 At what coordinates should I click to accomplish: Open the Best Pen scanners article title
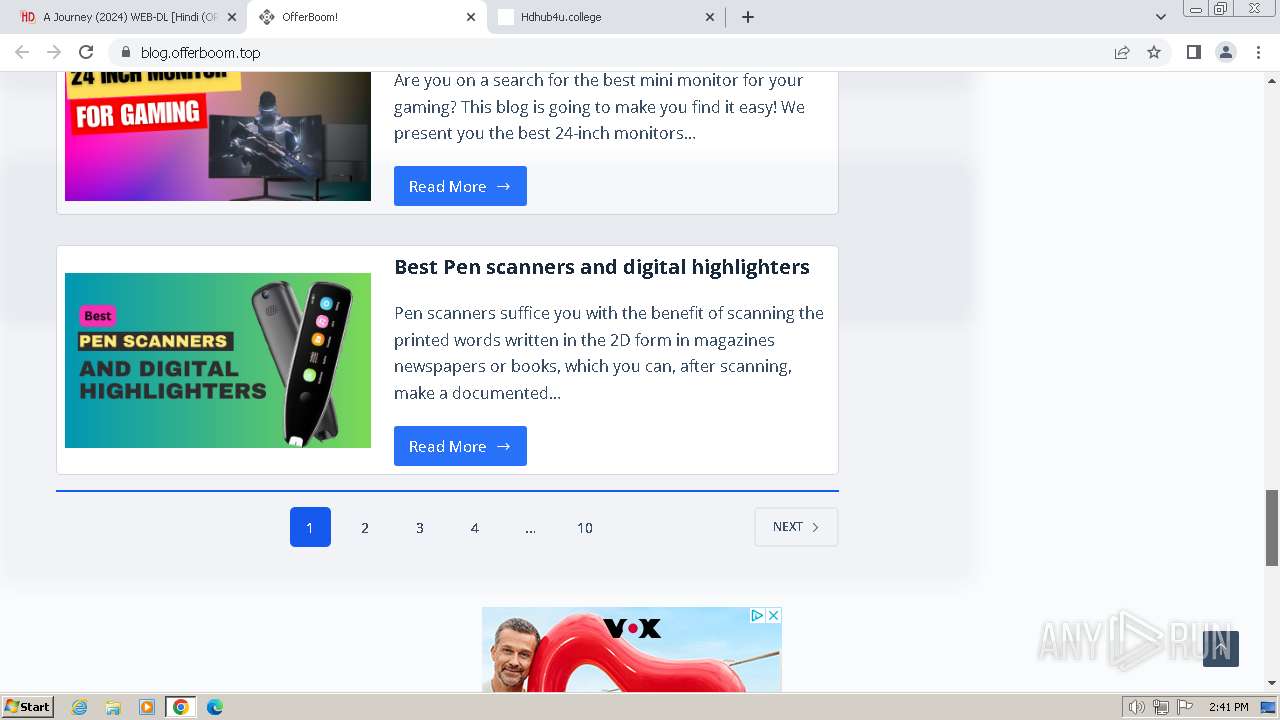tap(602, 267)
